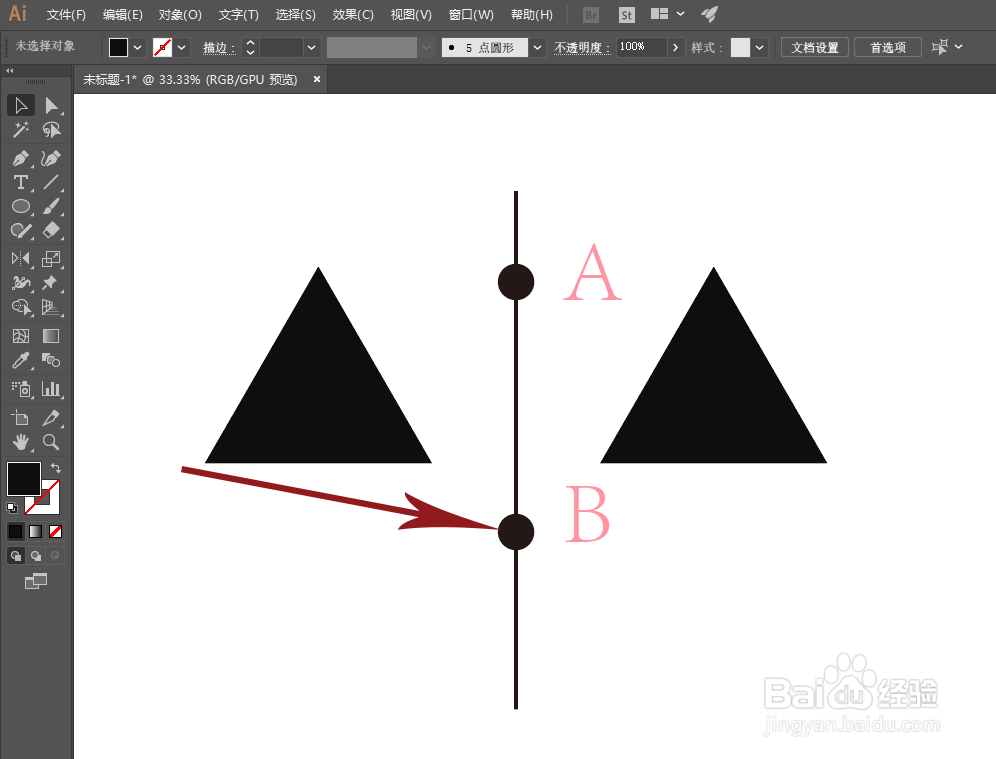This screenshot has height=759, width=996.
Task: Select the Direct Selection tool
Action: tap(51, 105)
